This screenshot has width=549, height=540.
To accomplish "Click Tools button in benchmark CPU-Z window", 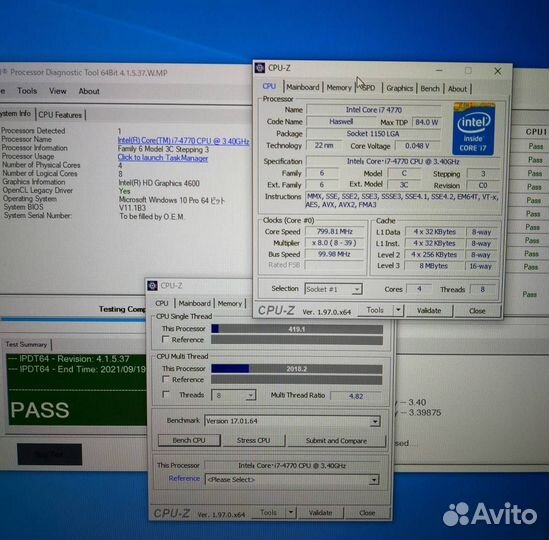I will (x=268, y=512).
